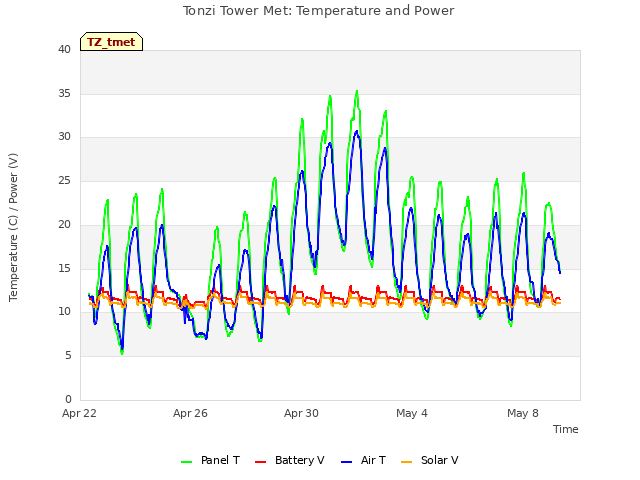
Task: Click the blue Air T legend swatch
Action: [347, 462]
